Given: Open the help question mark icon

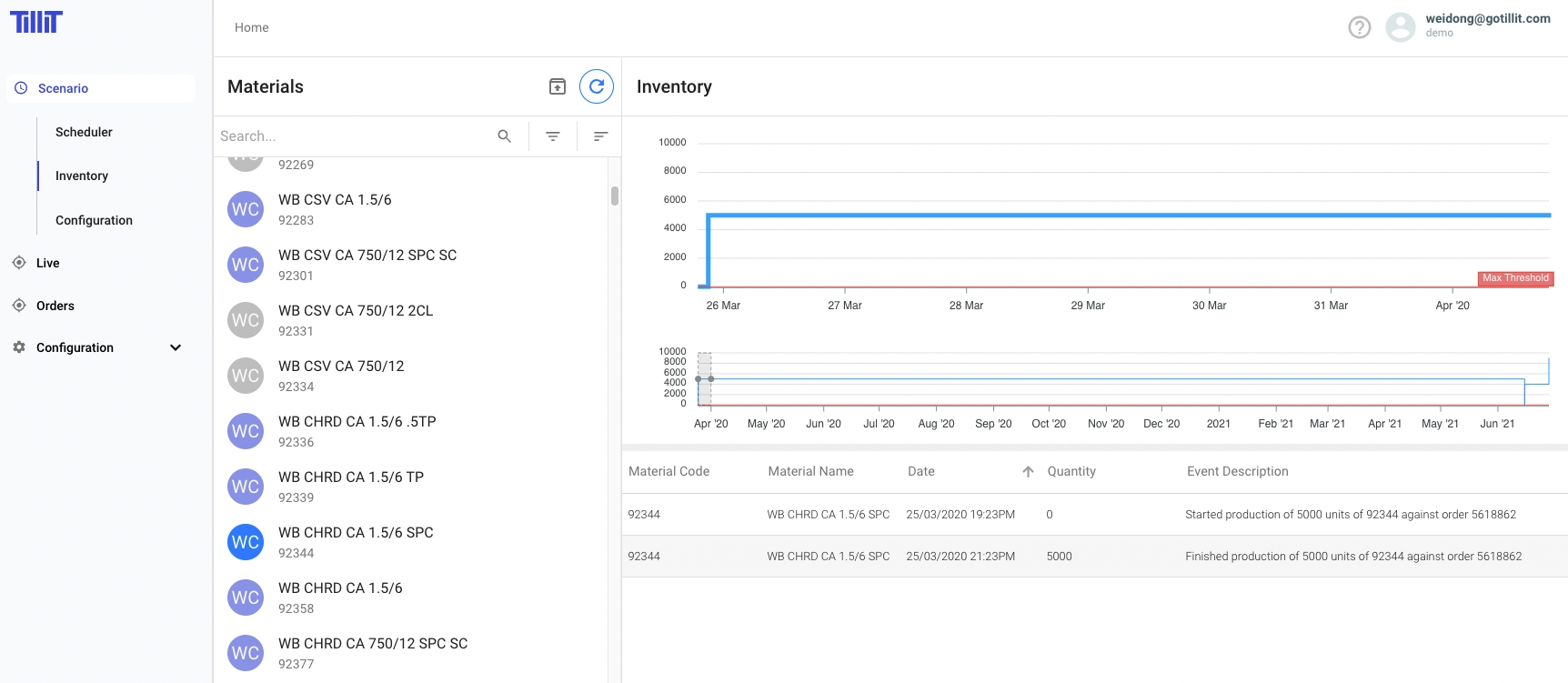Looking at the screenshot, I should pos(1359,27).
